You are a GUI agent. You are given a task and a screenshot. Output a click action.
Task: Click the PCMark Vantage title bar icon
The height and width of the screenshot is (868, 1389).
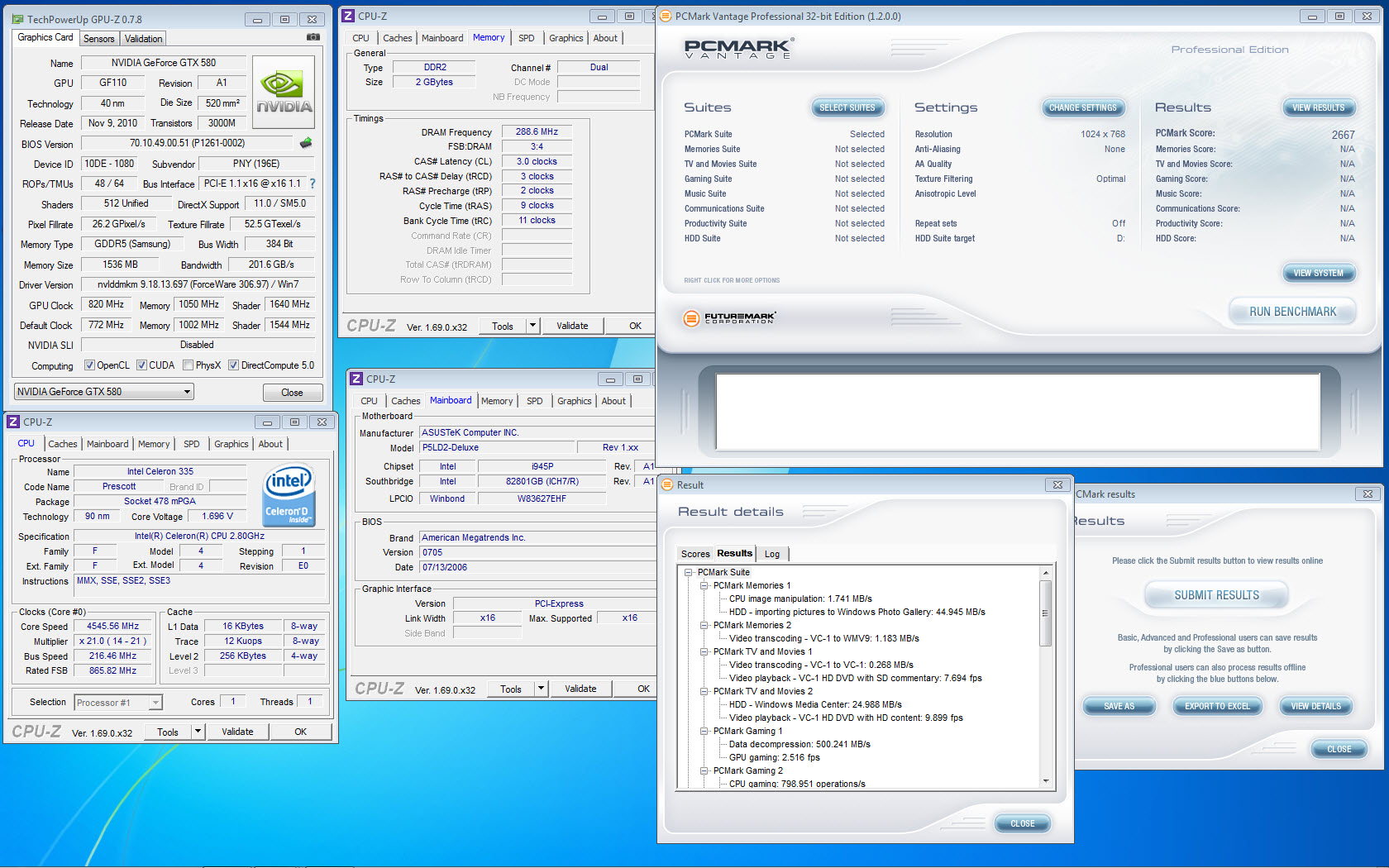click(x=666, y=16)
